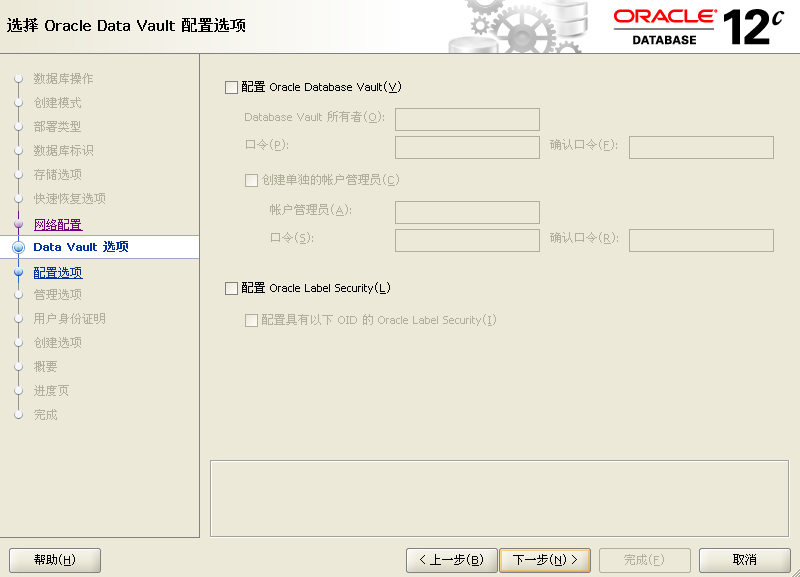
Task: Select the 存储选项 step
Action: point(58,174)
